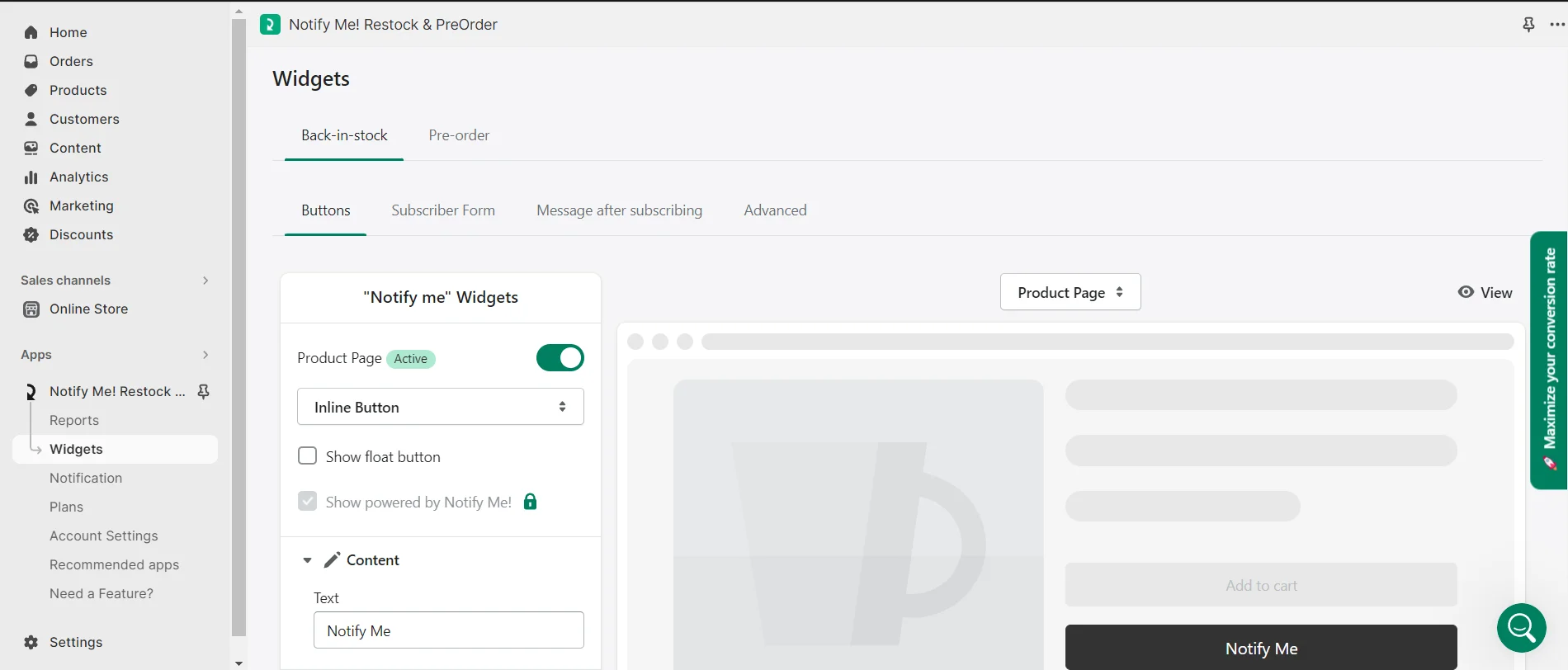The image size is (1568, 670).
Task: Click the Content image icon
Action: coord(31,148)
